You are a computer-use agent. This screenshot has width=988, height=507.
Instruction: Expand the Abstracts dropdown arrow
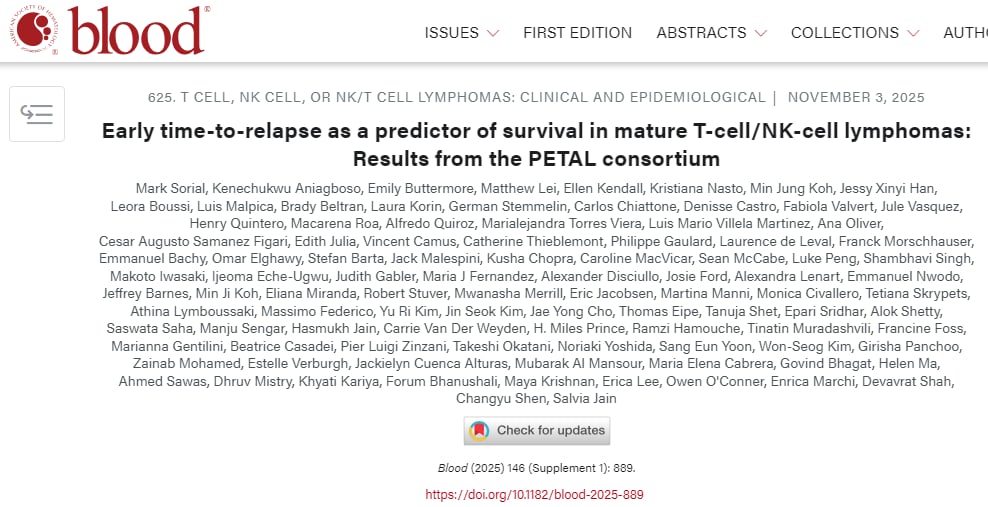tap(761, 33)
